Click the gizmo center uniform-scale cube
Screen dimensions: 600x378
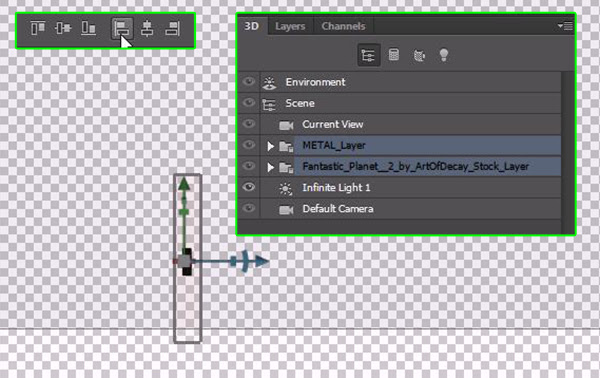tap(184, 261)
